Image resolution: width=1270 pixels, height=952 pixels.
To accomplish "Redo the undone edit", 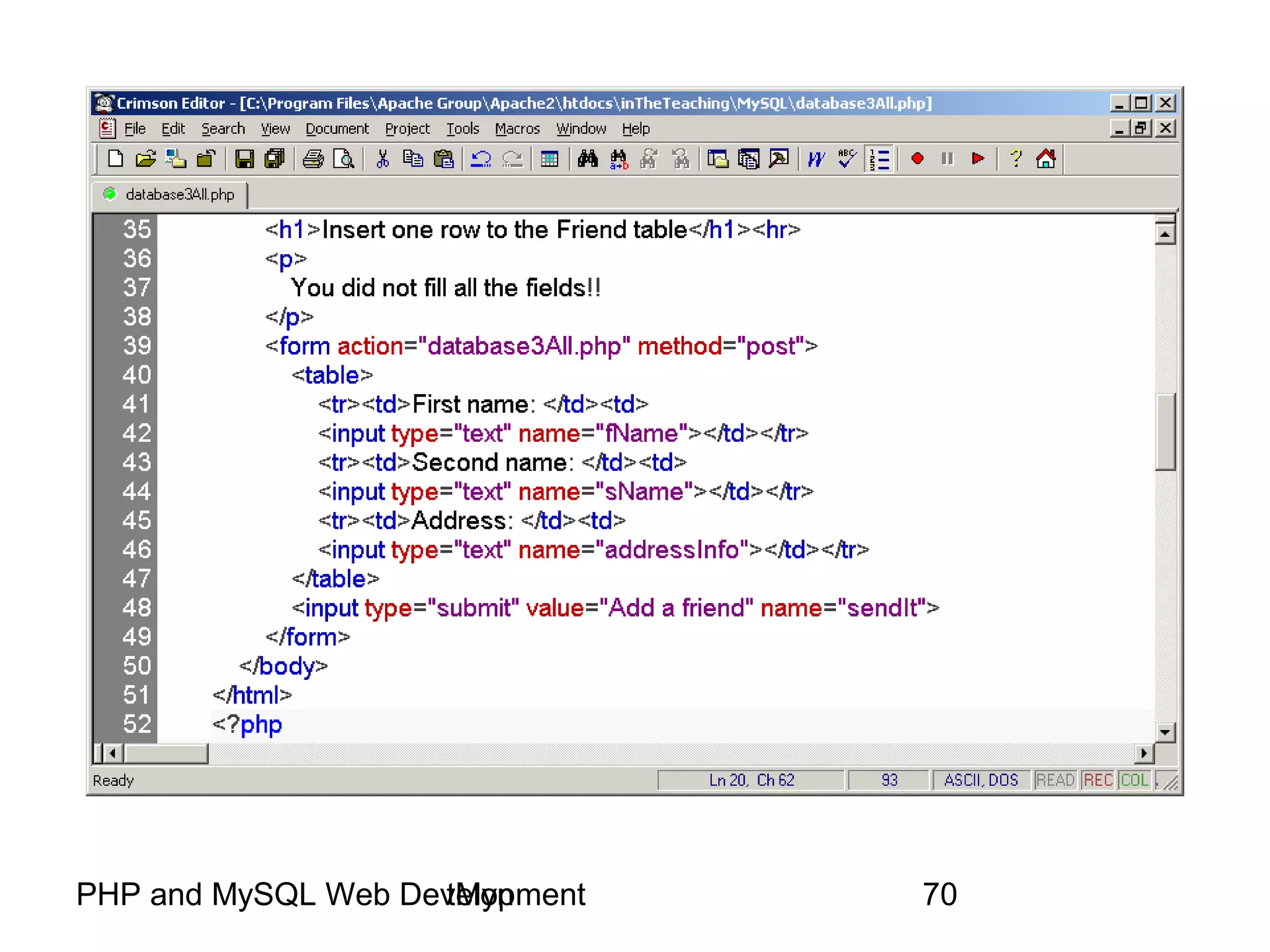I will click(512, 159).
